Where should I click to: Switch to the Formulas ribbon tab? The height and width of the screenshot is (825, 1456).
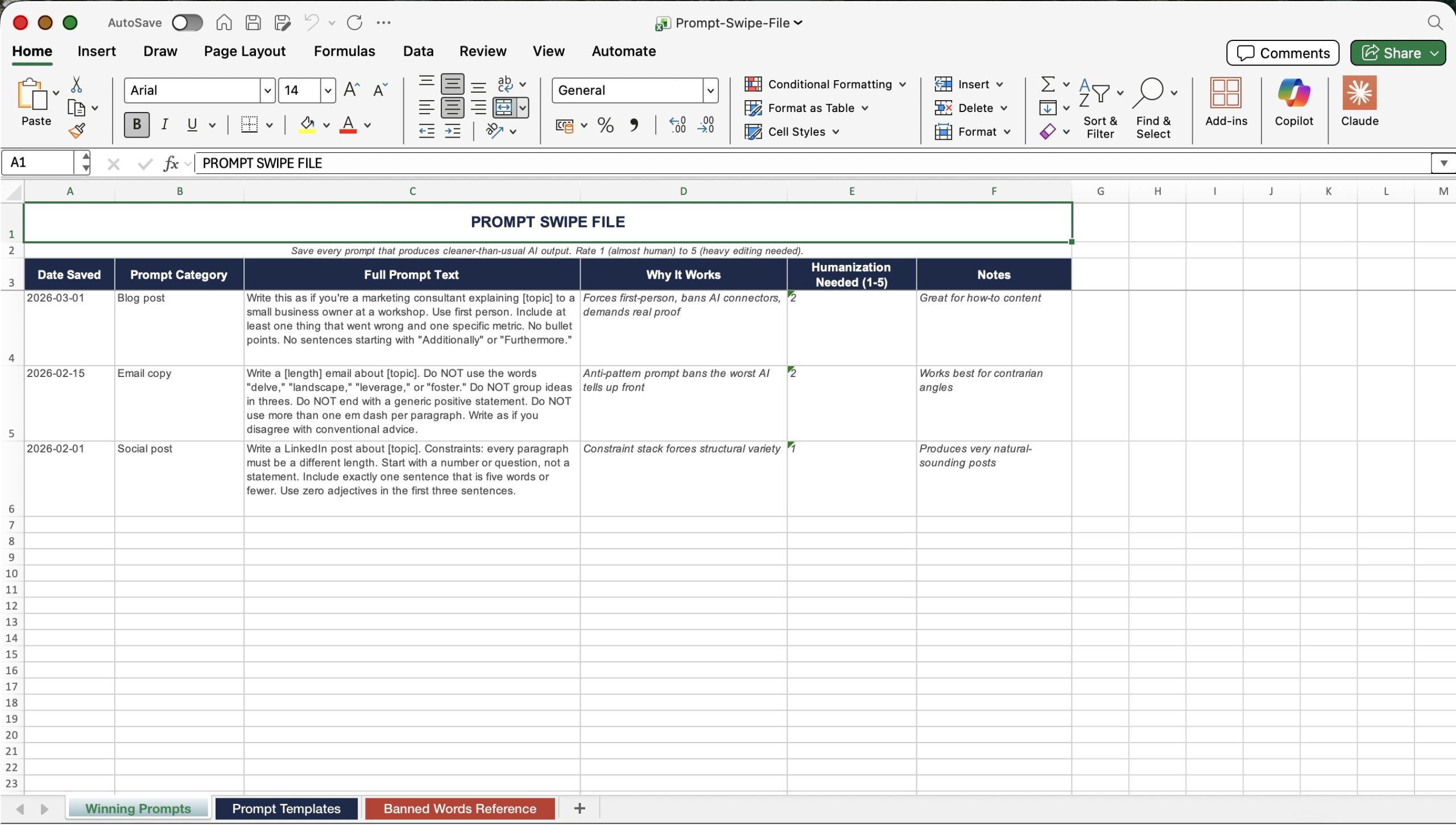pyautogui.click(x=344, y=51)
